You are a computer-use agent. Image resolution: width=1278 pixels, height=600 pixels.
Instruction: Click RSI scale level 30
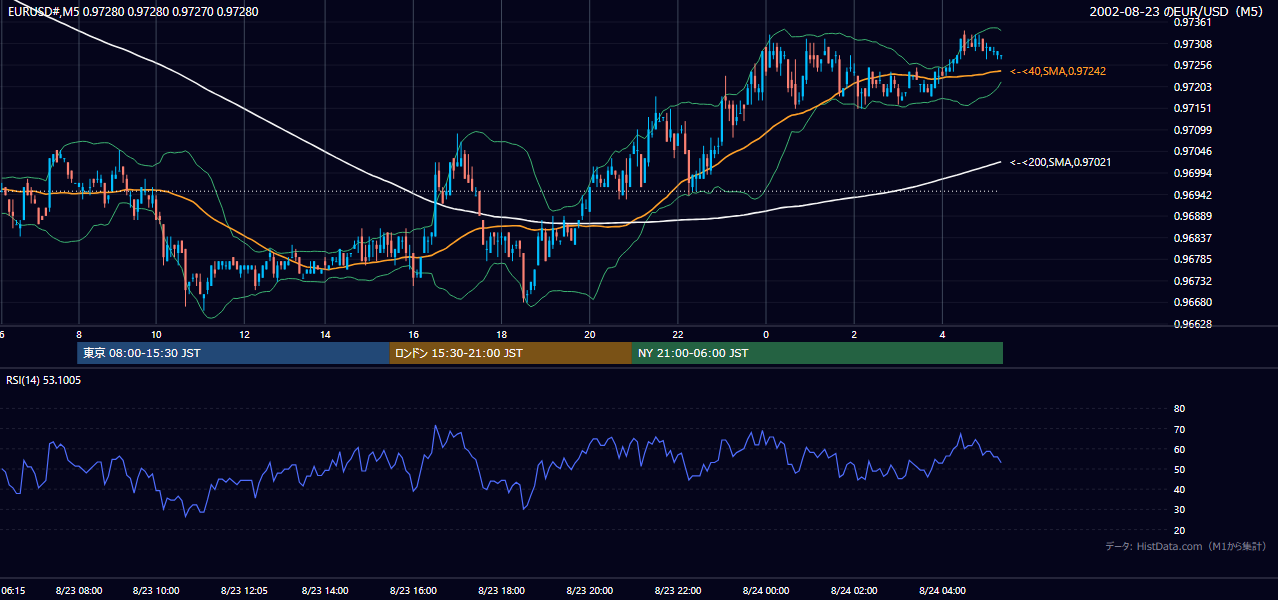(1179, 510)
